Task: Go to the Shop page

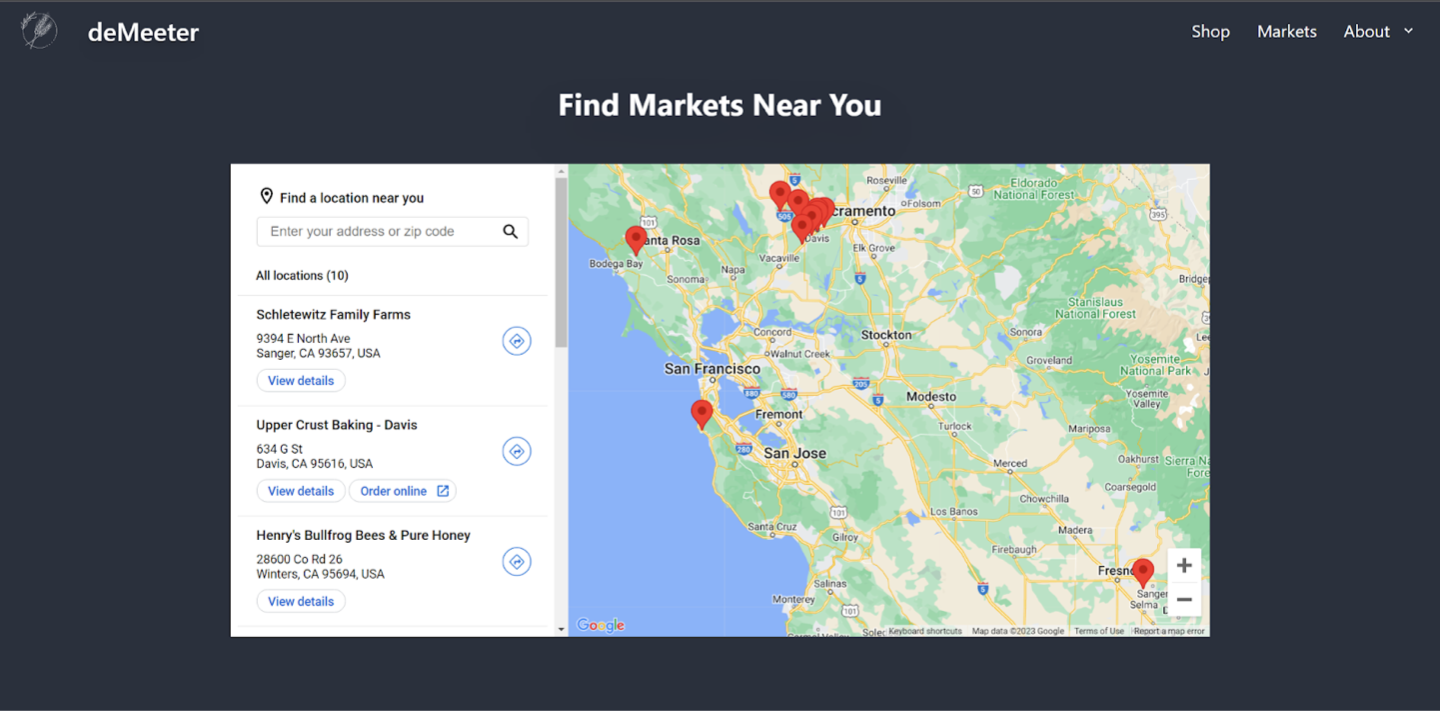Action: coord(1210,31)
